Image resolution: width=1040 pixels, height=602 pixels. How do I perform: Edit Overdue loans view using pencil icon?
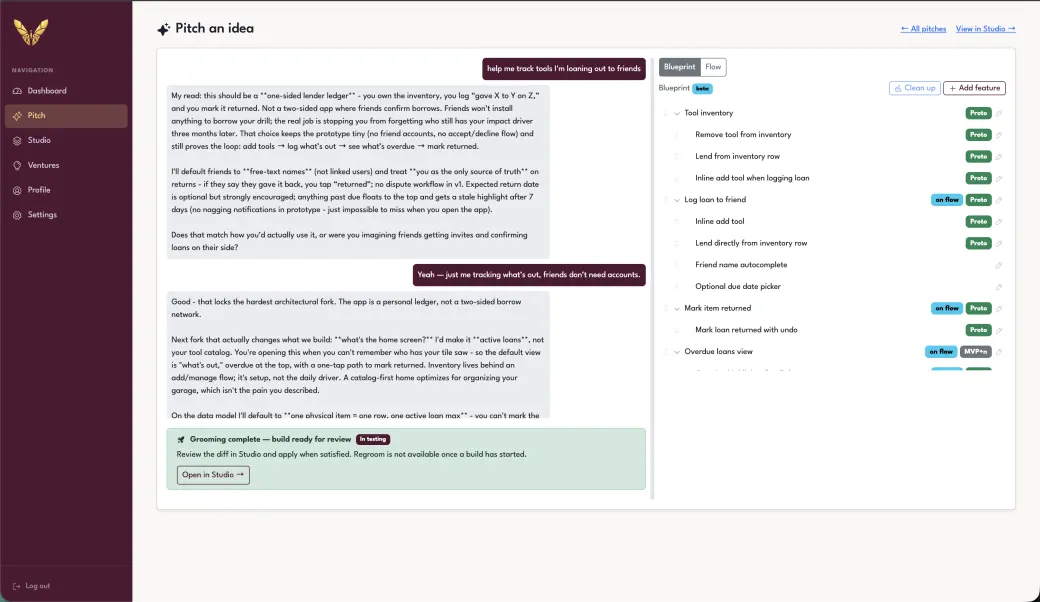(x=999, y=352)
